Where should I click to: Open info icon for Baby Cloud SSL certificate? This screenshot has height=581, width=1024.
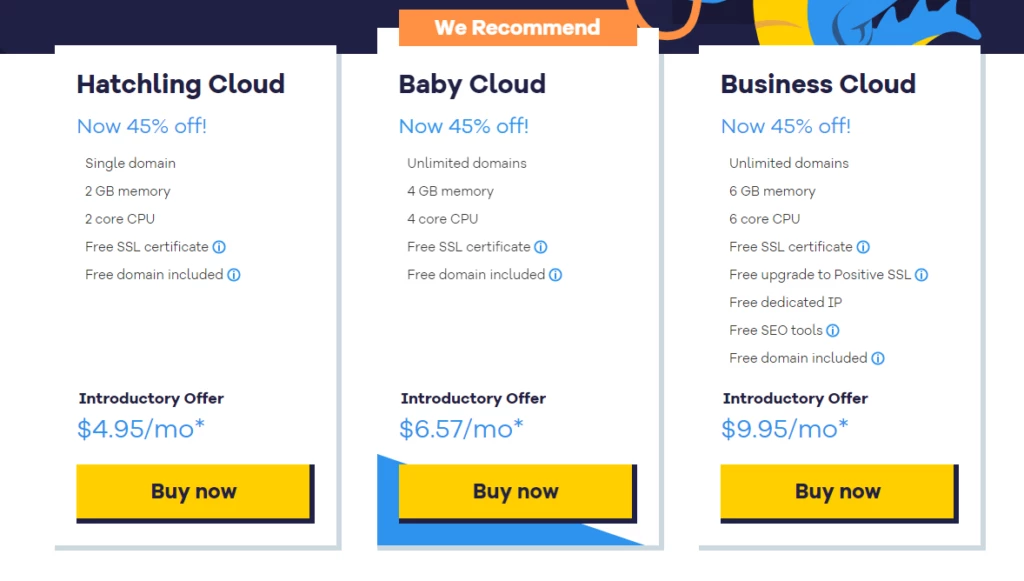click(x=541, y=247)
